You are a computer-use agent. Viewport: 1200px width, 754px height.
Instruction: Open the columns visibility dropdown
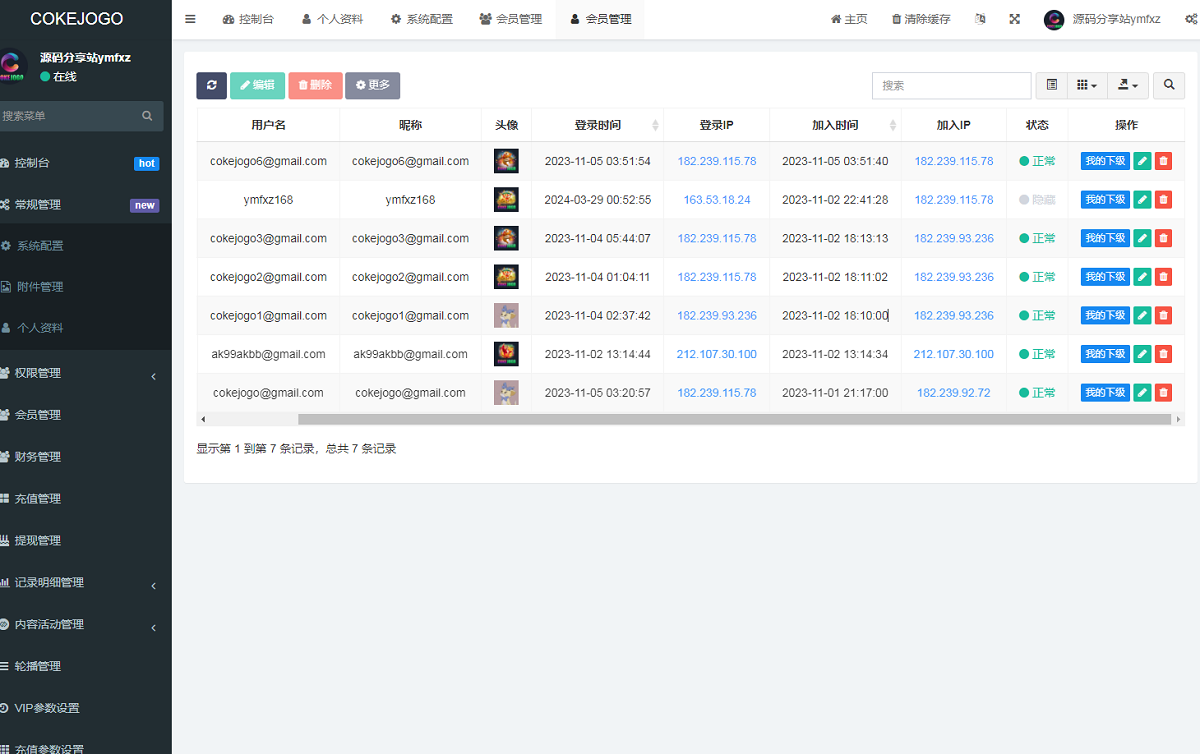click(1087, 86)
